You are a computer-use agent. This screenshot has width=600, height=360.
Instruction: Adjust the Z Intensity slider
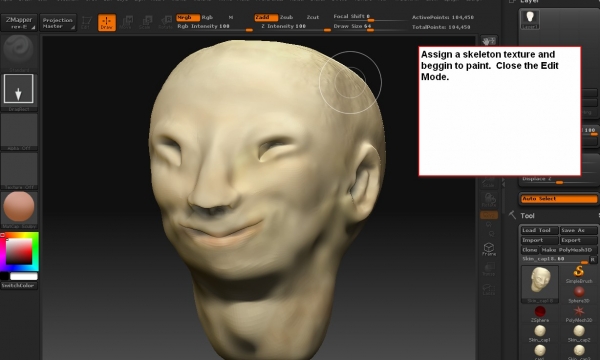pyautogui.click(x=293, y=27)
